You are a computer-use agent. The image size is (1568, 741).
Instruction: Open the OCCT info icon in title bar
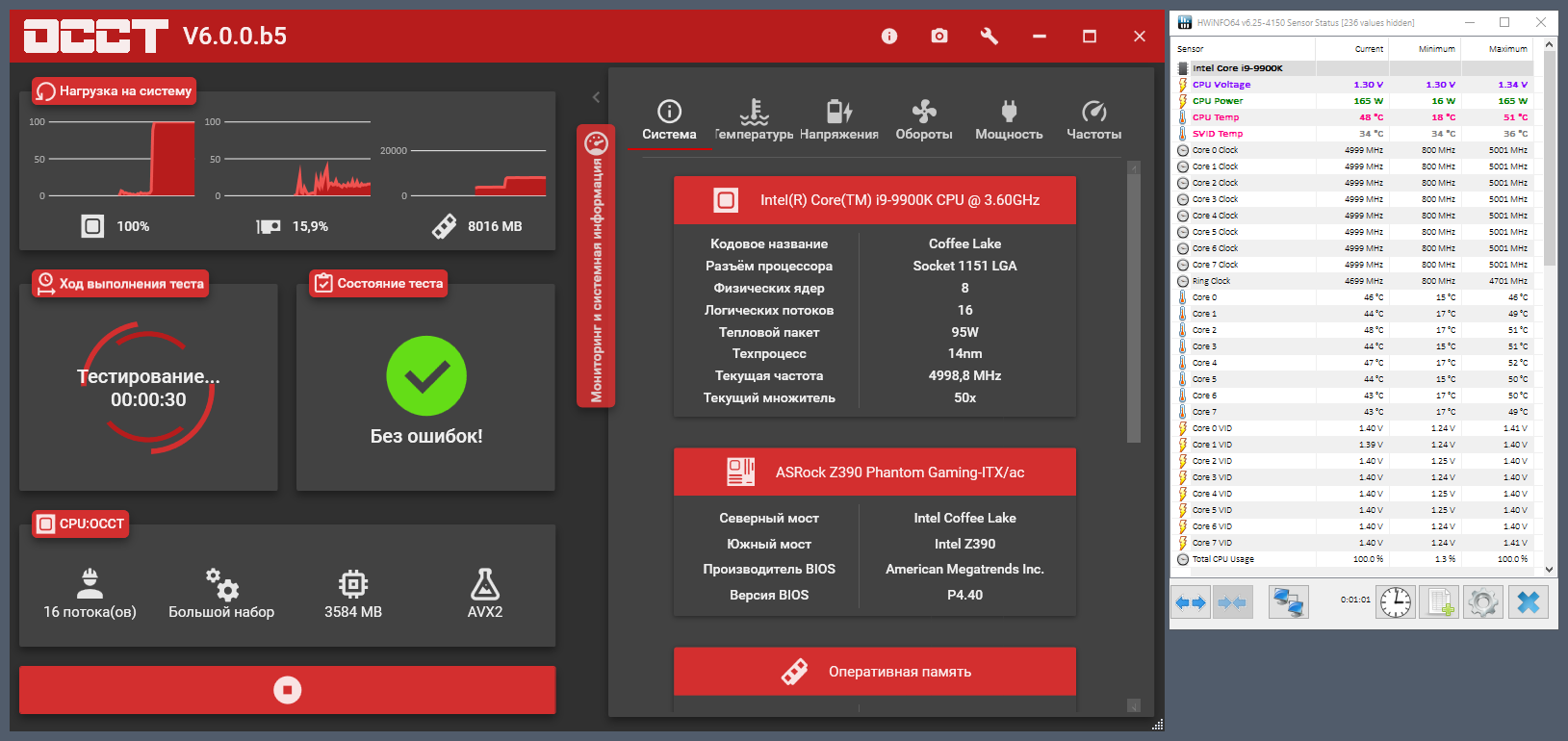coord(889,37)
